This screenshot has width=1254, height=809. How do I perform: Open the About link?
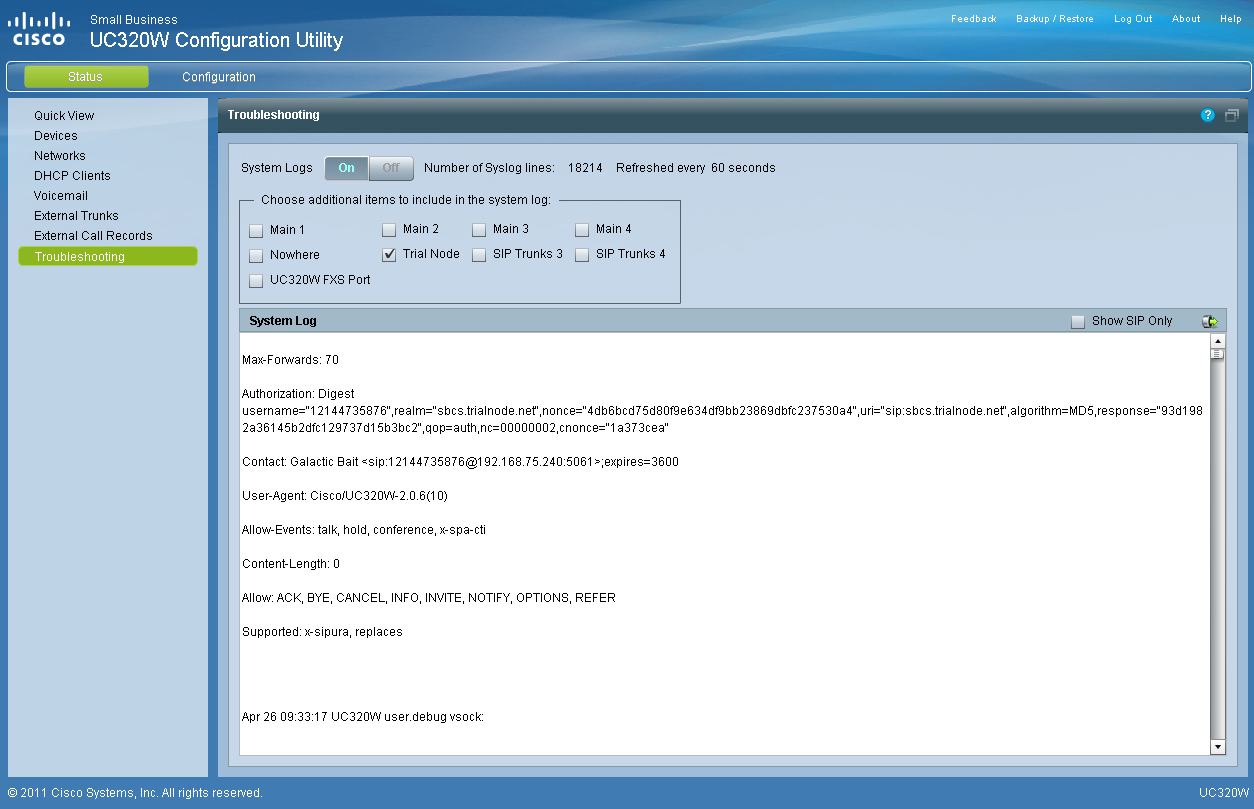[x=1186, y=19]
